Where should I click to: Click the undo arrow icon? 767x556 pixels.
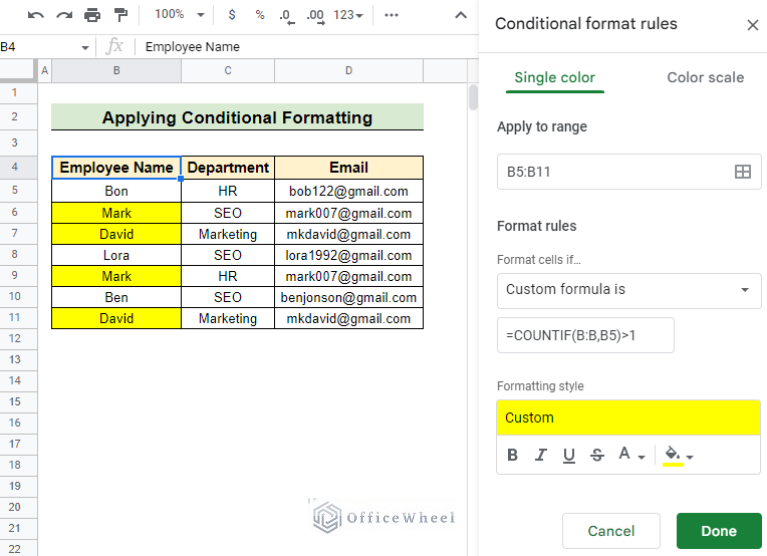(x=36, y=15)
